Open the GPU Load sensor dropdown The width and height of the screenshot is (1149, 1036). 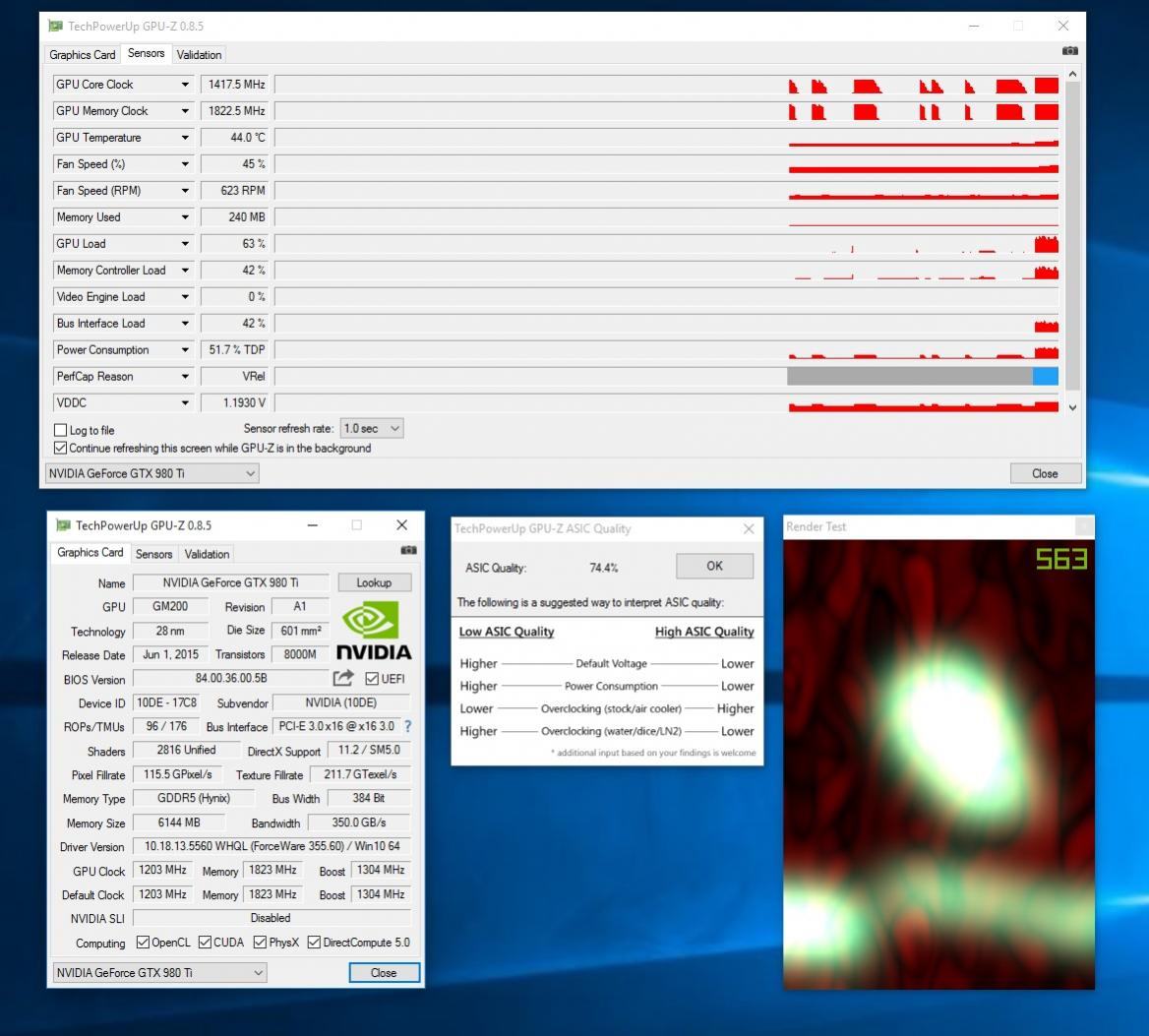185,243
